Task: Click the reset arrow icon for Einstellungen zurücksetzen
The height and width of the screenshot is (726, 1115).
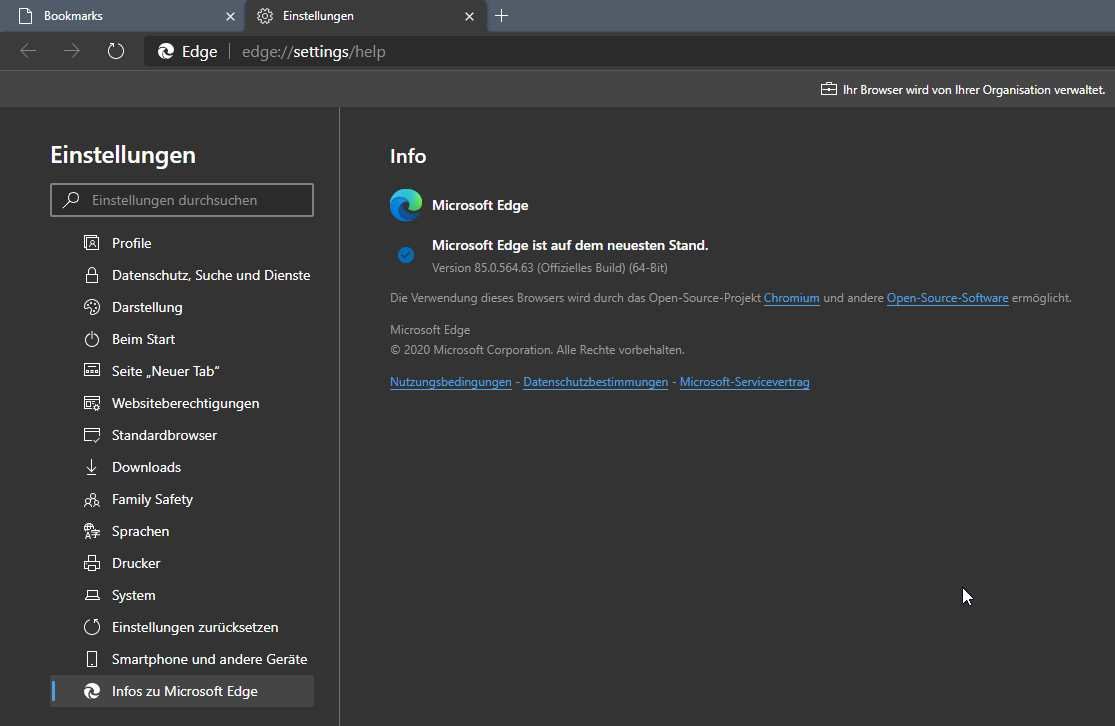Action: [92, 627]
